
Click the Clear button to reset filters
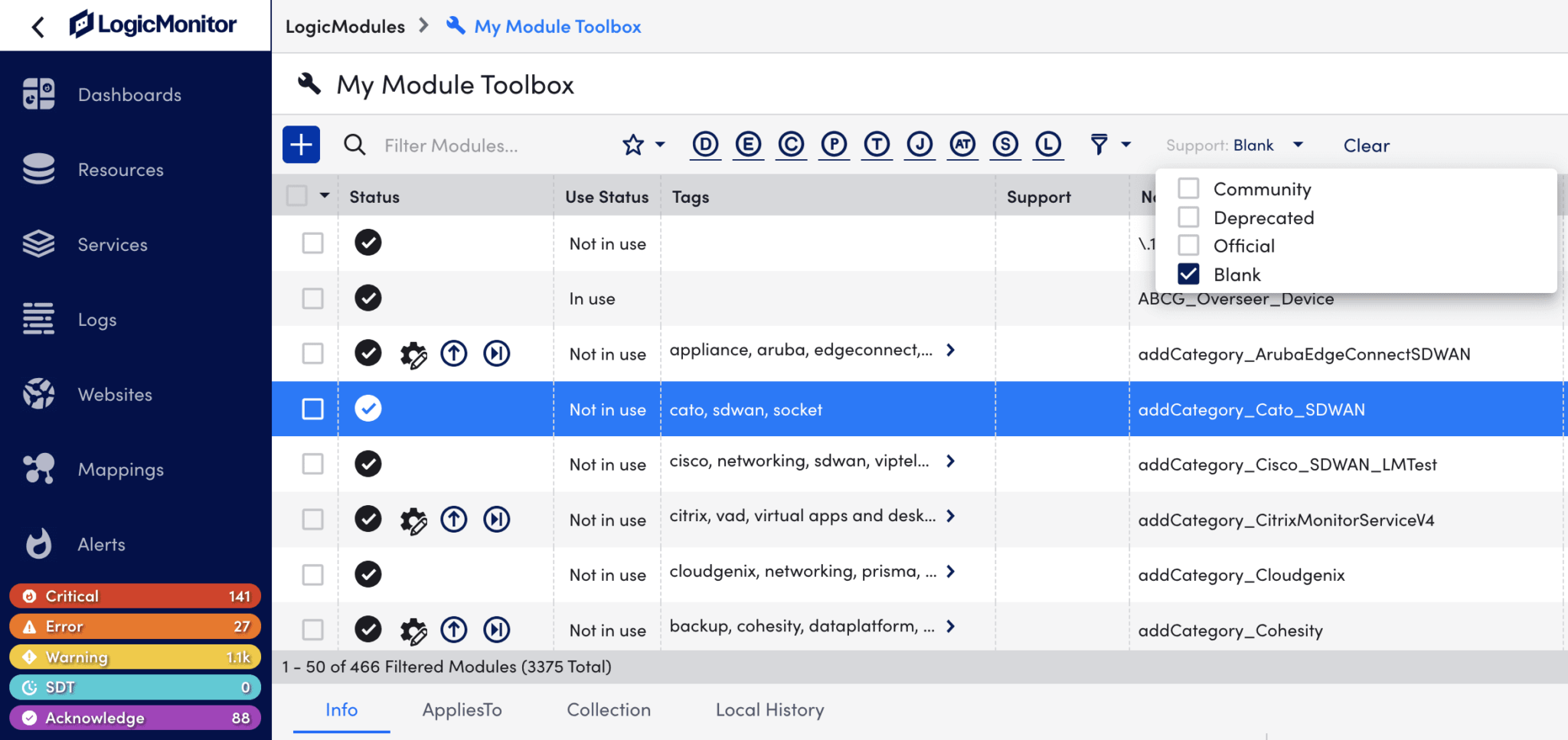tap(1366, 145)
